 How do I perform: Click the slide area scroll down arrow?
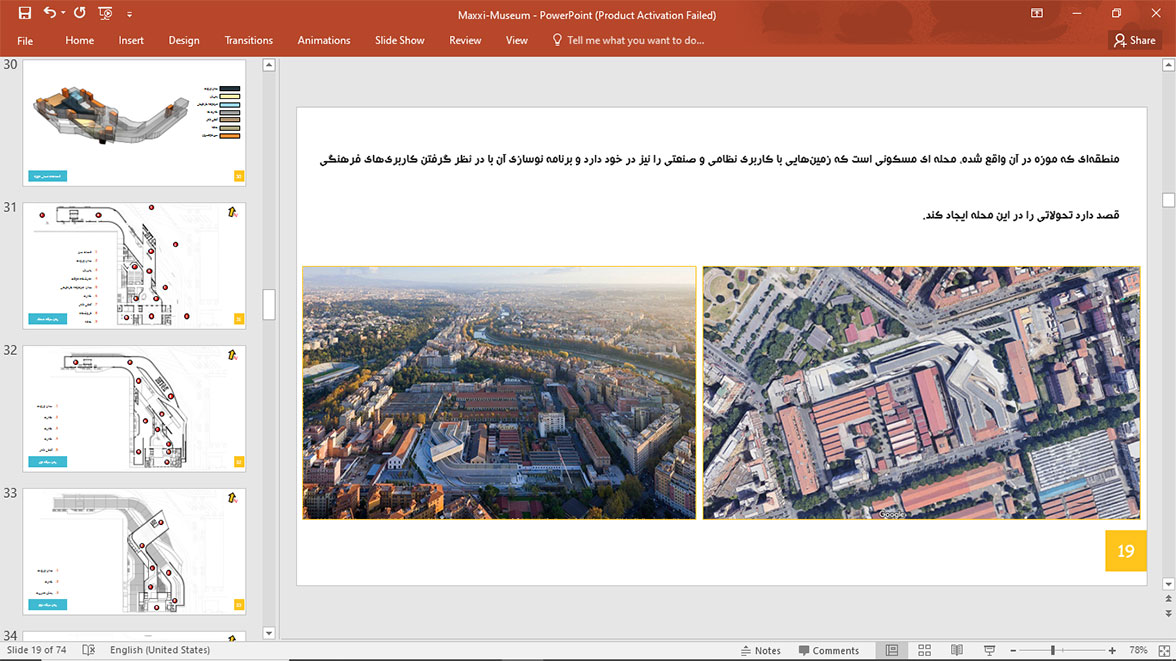coord(1168,584)
